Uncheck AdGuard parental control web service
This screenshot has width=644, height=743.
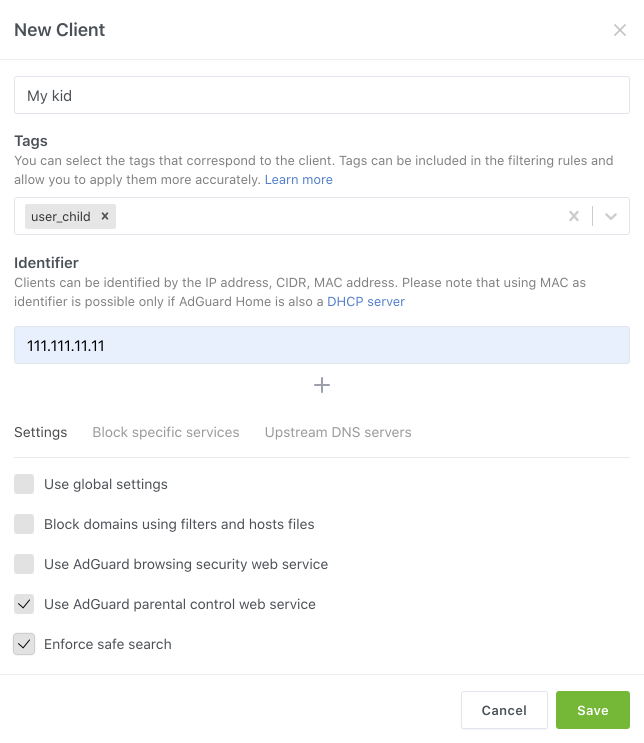click(x=24, y=604)
